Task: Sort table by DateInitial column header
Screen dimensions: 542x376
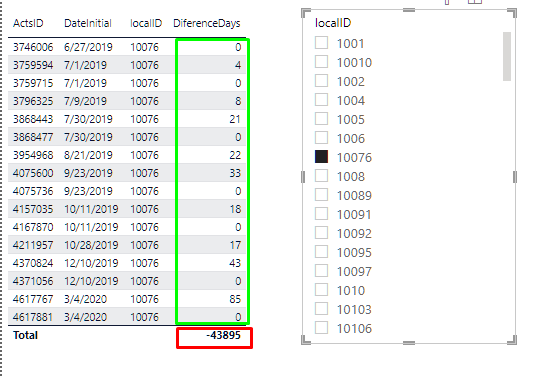Action: (88, 23)
